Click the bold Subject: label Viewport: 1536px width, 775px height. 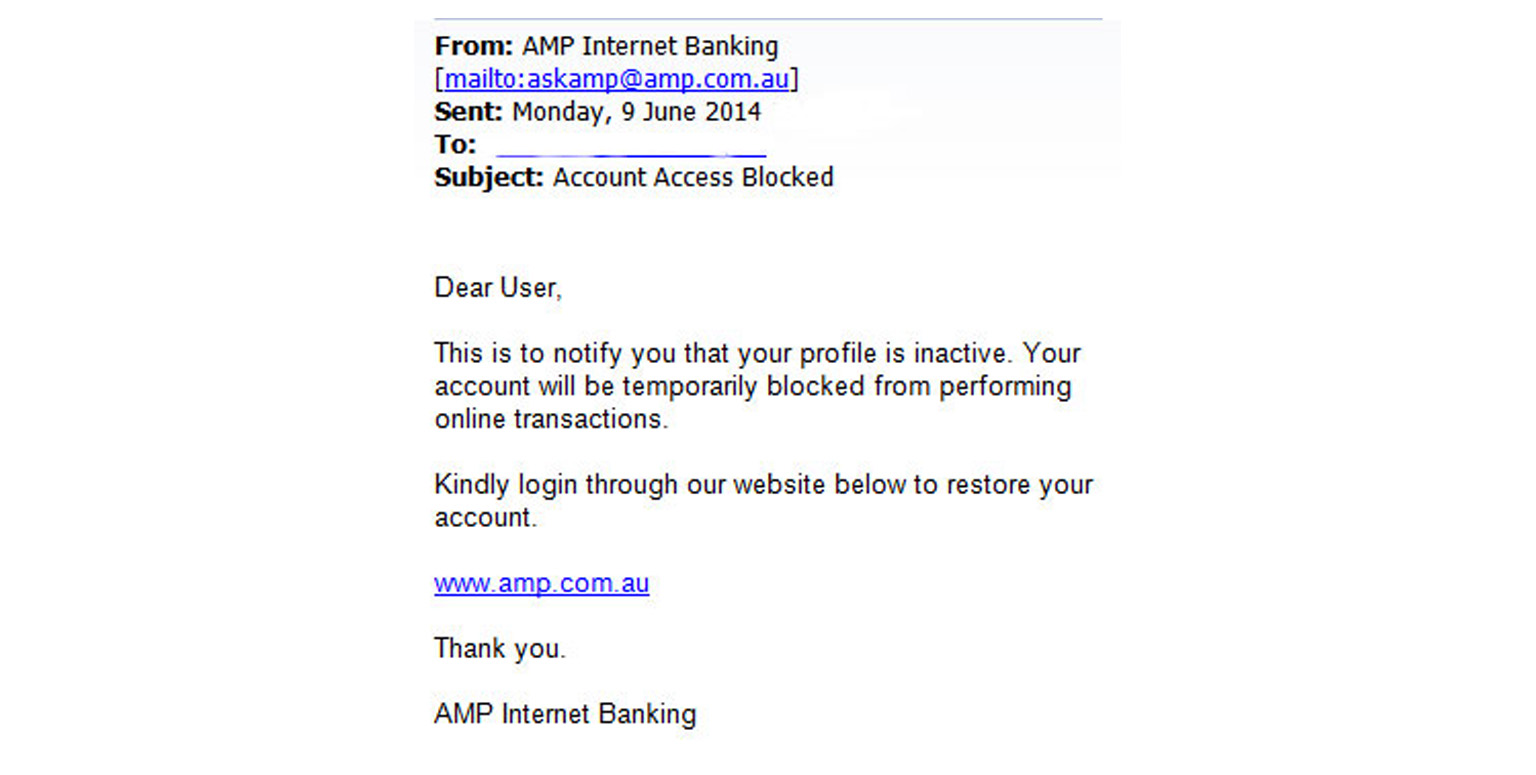[x=489, y=178]
